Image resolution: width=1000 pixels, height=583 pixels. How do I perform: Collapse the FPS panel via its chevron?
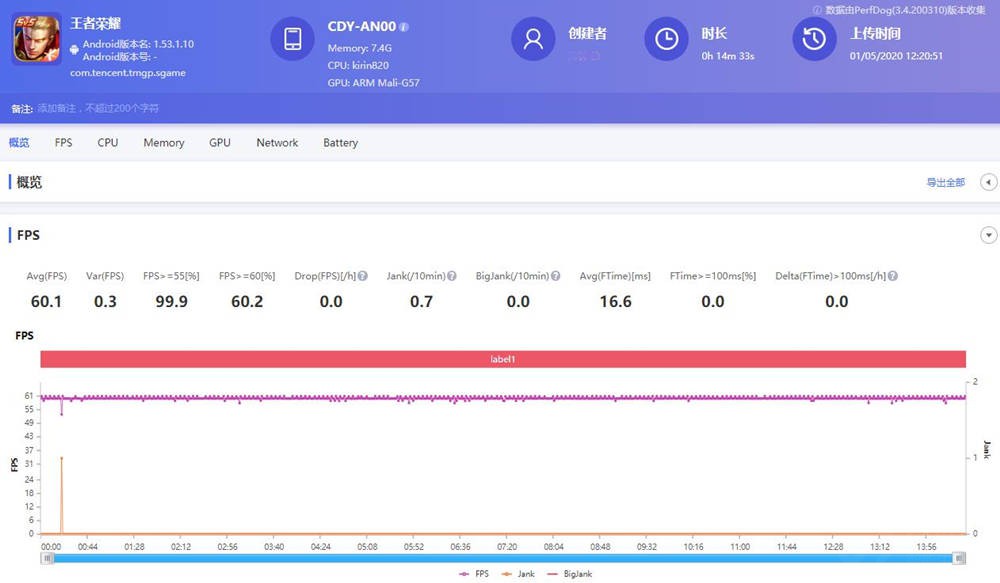(x=988, y=234)
